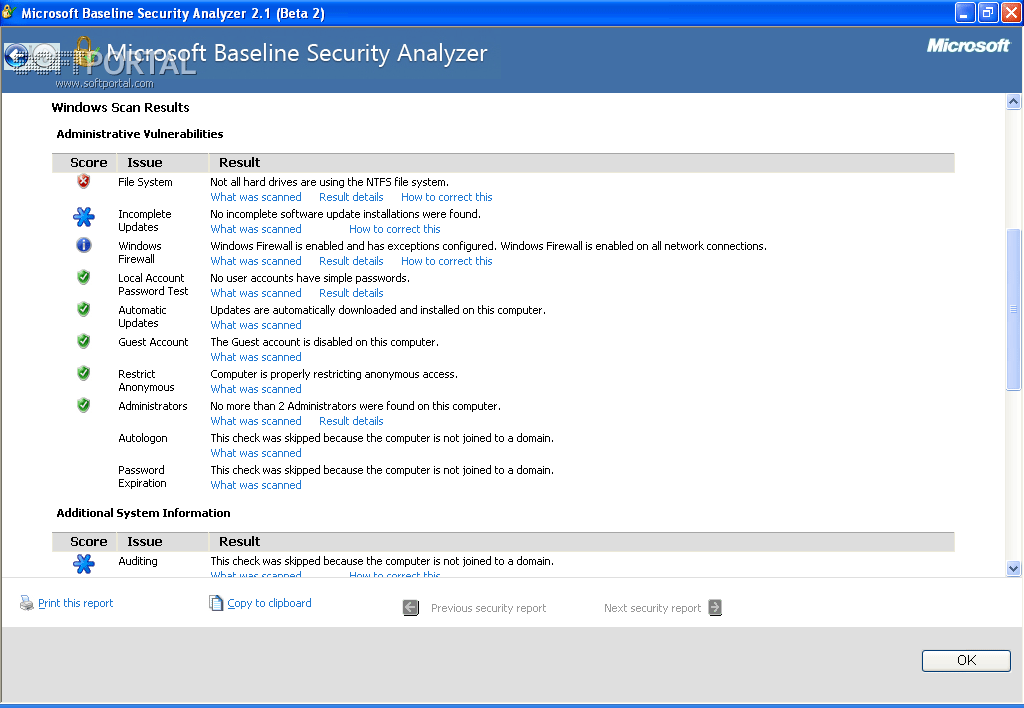Click the red X score icon for File System
The width and height of the screenshot is (1024, 708).
84,182
